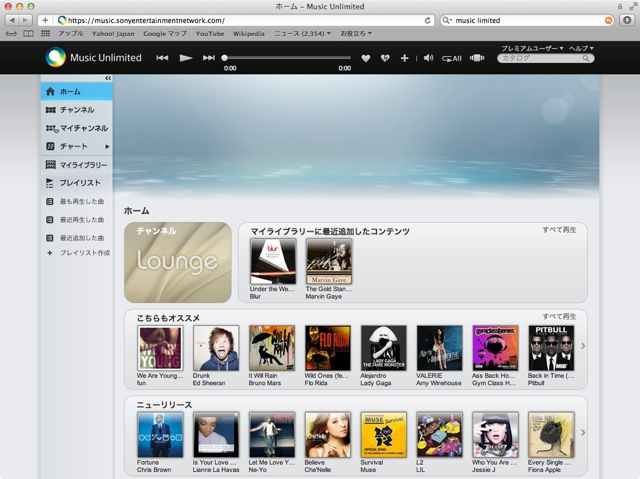640x479 pixels.
Task: Toggle repeat All mode
Action: tap(452, 59)
